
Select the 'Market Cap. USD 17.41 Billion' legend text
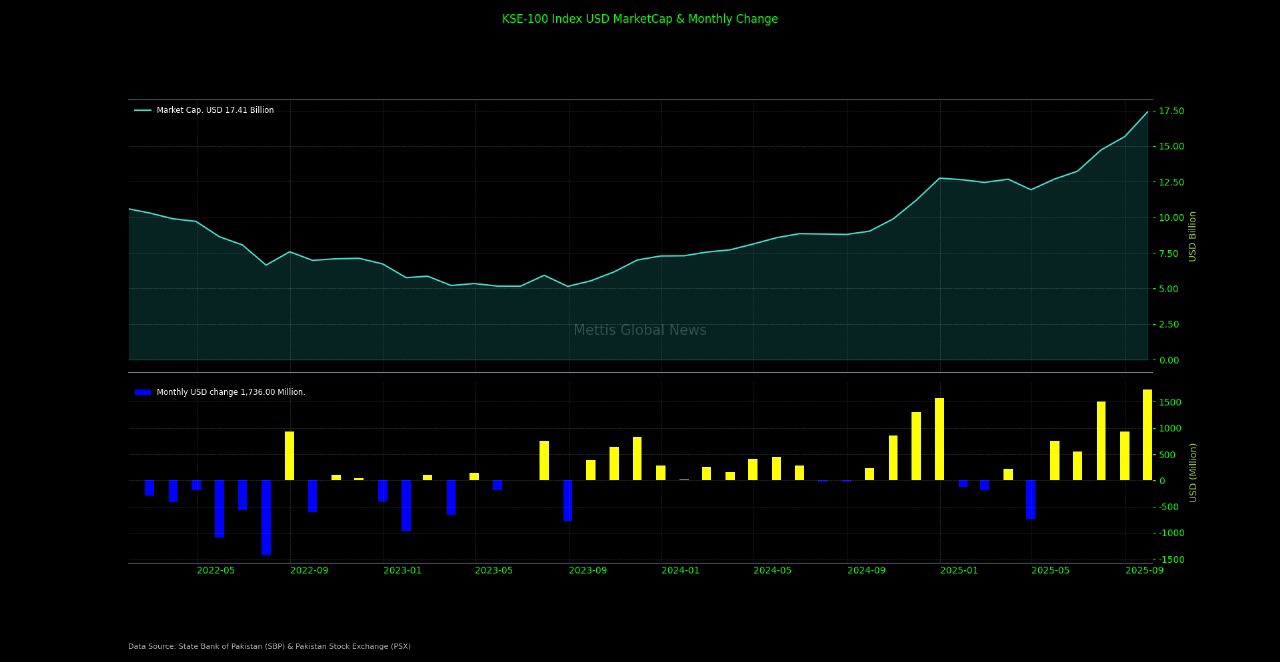(x=215, y=110)
